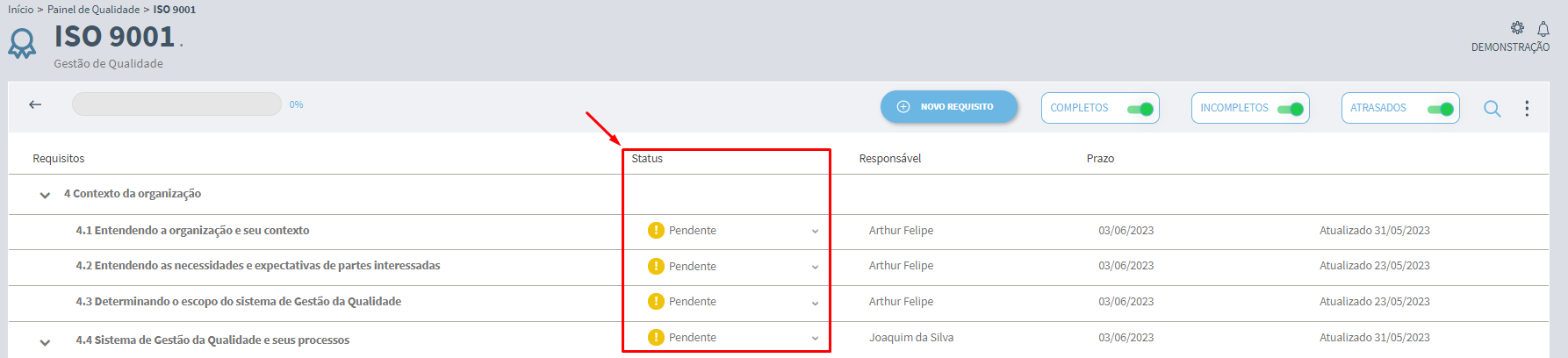Click pending warning icon for requirement 4.3

pos(656,301)
